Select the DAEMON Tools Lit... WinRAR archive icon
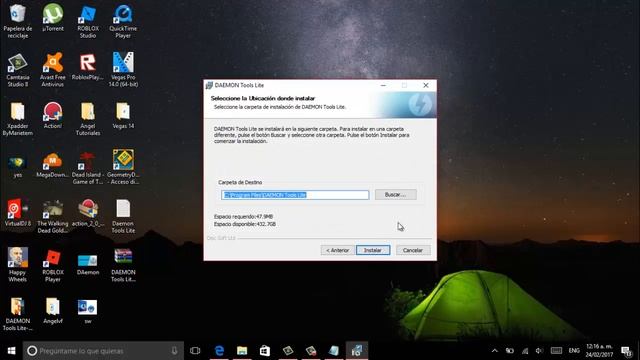This screenshot has height=360, width=640. tap(123, 265)
